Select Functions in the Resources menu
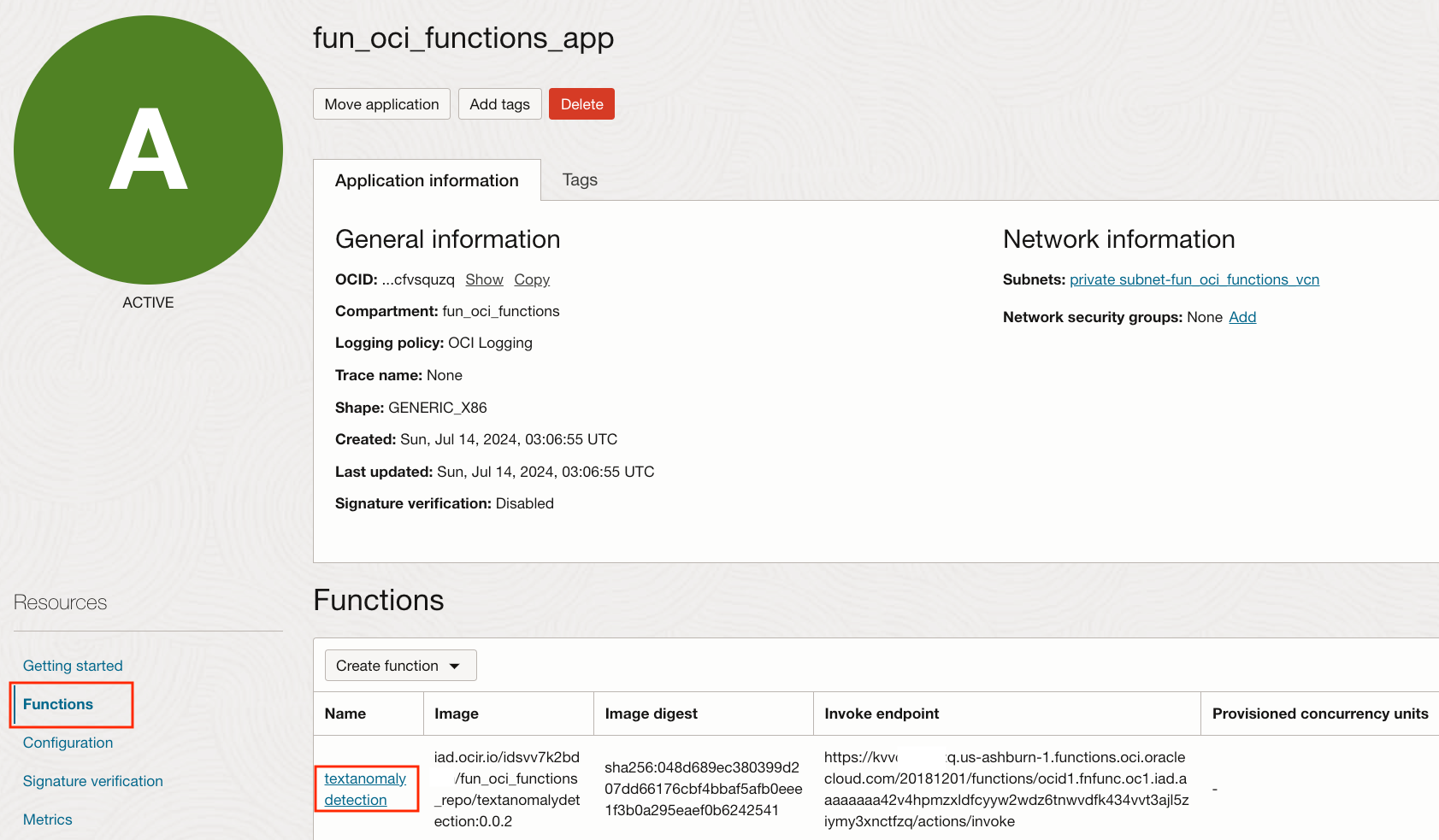Screen dimensions: 1439x840 coord(58,704)
